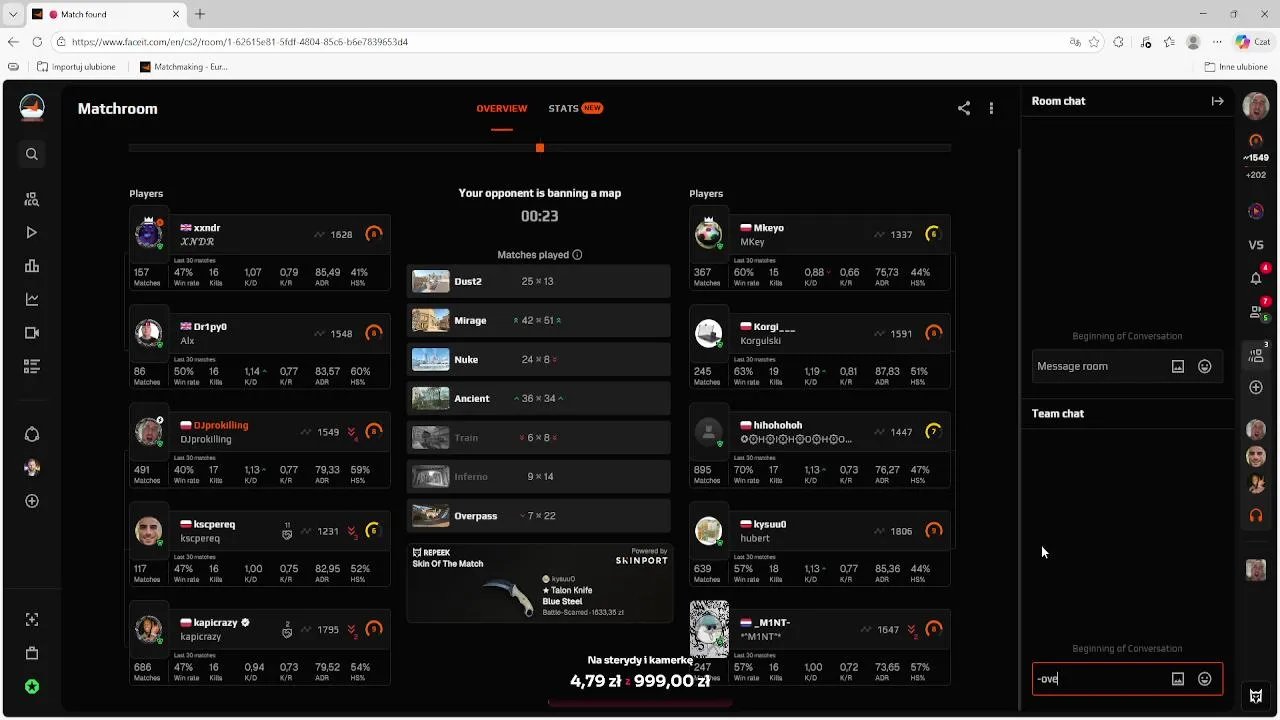Open player xxndr's profile name
Screen dimensions: 1280x720
207,228
